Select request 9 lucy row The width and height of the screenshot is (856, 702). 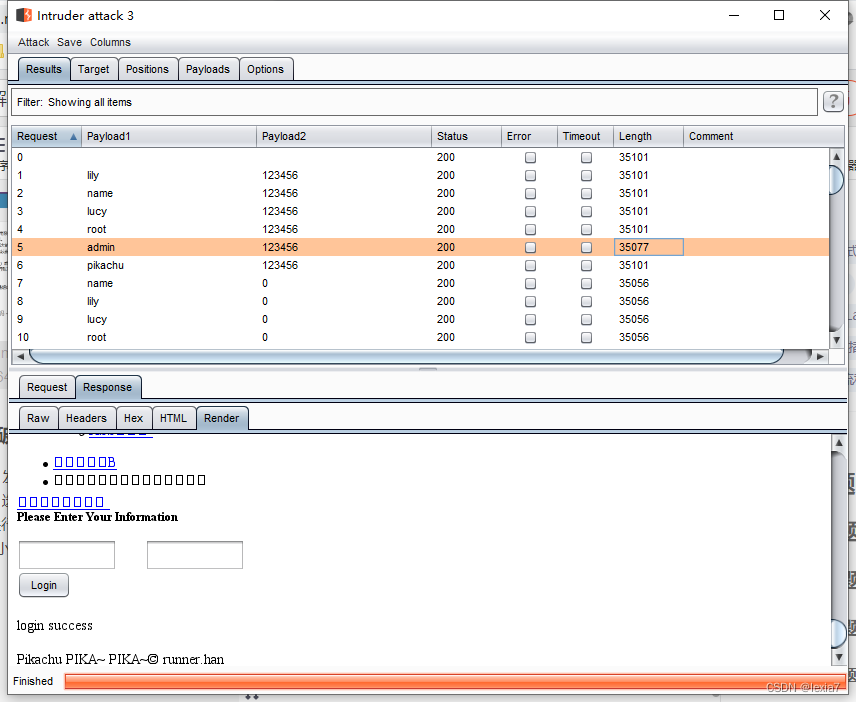(x=420, y=319)
